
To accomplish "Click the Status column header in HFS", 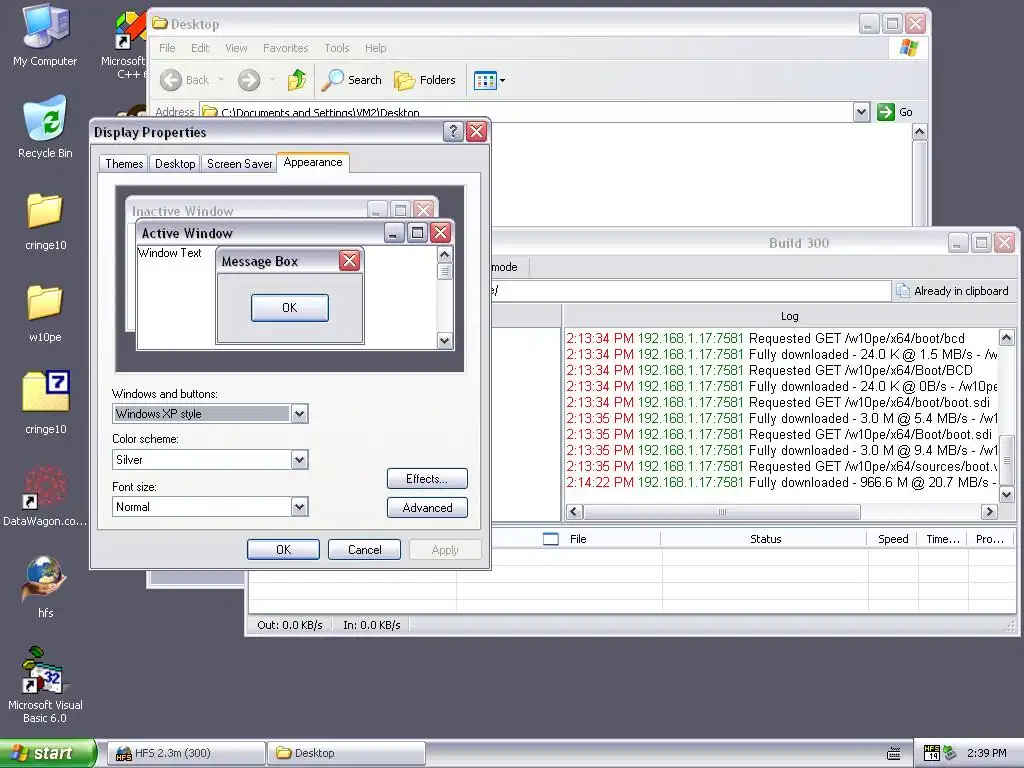I will [765, 539].
